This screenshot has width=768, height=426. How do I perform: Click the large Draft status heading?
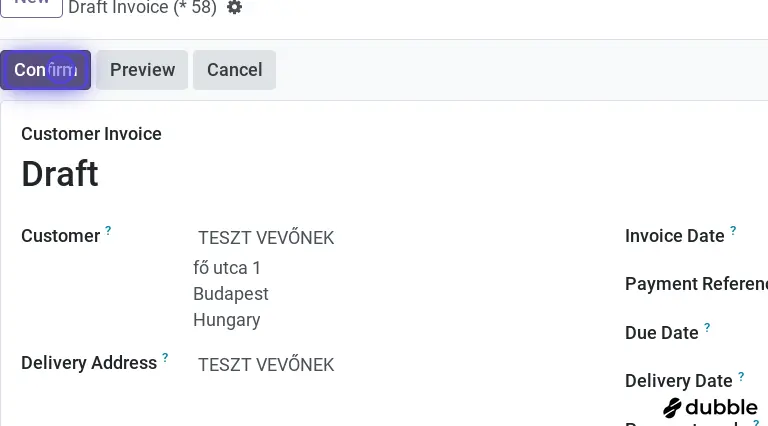[x=60, y=174]
